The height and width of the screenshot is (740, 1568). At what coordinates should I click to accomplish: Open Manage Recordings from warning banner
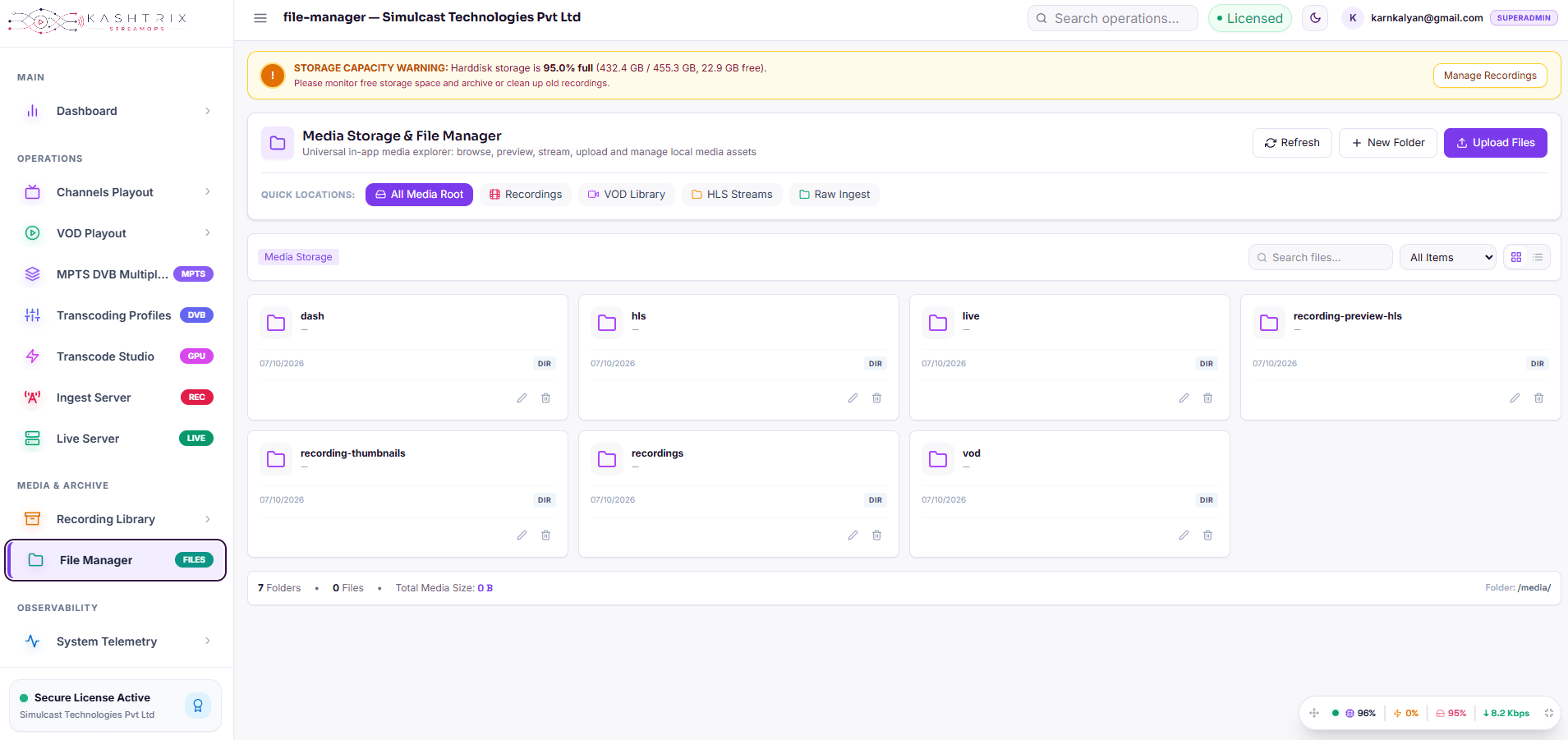coord(1490,76)
